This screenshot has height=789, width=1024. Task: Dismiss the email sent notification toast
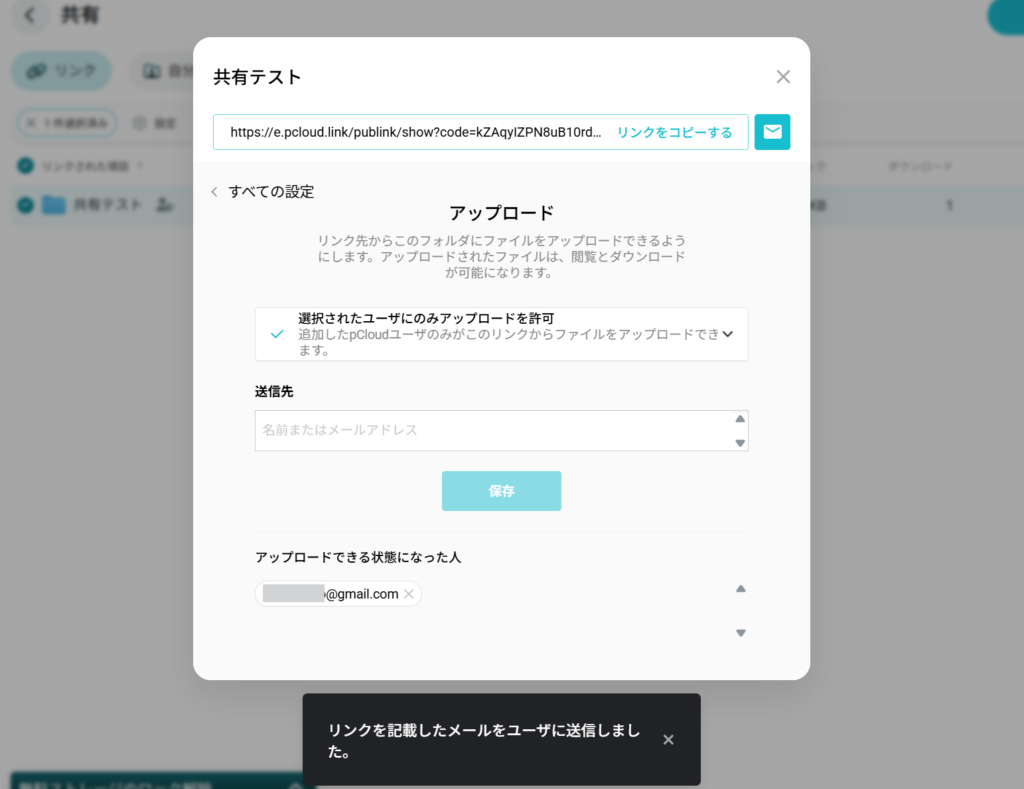pyautogui.click(x=668, y=740)
